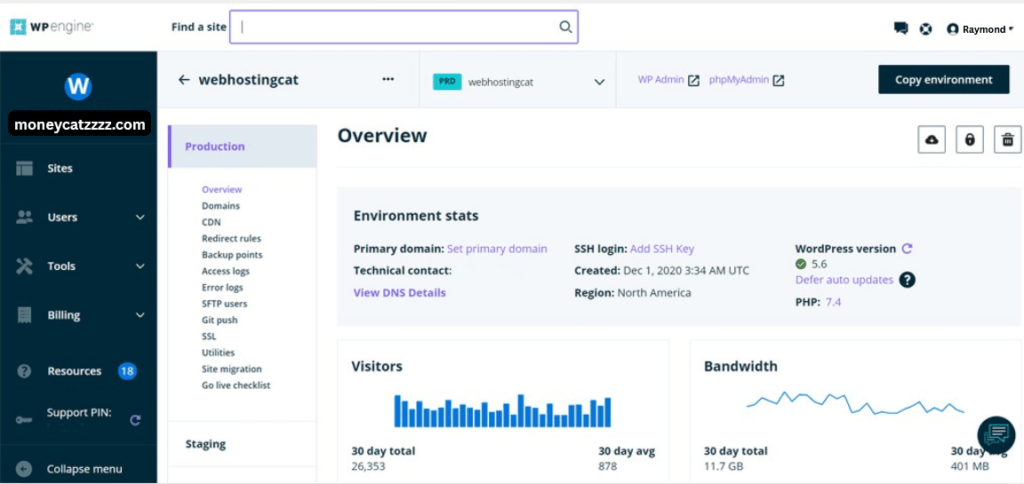Viewport: 1024px width, 484px height.
Task: Regenerate the Support PIN refresh icon
Action: coord(135,420)
